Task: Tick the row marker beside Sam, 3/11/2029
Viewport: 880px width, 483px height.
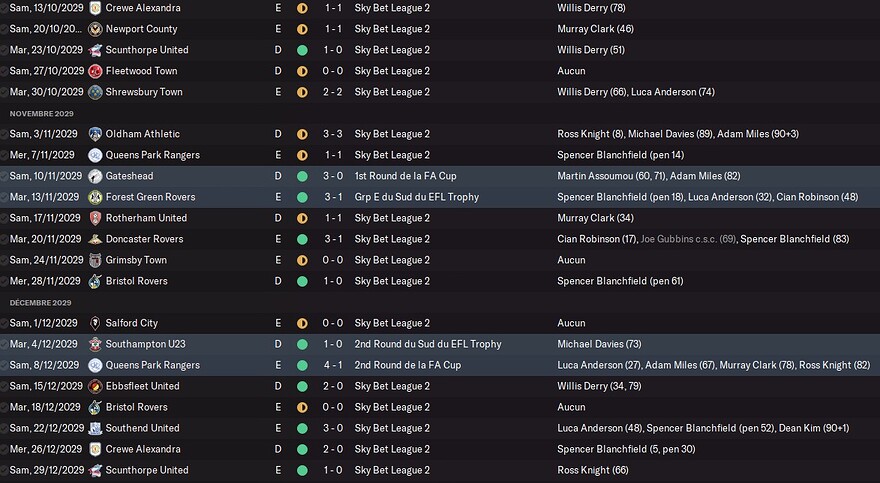Action: tap(4, 134)
